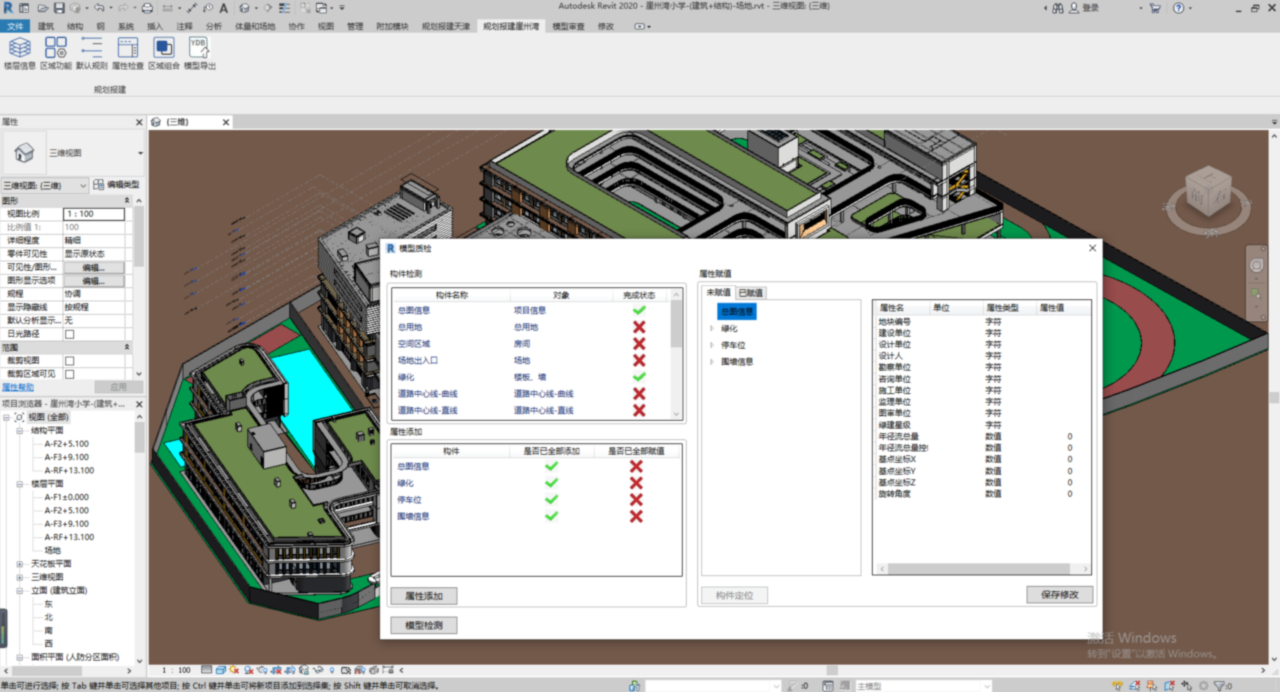Open the 建筑 ribbon tab
The width and height of the screenshot is (1280, 692).
(46, 26)
